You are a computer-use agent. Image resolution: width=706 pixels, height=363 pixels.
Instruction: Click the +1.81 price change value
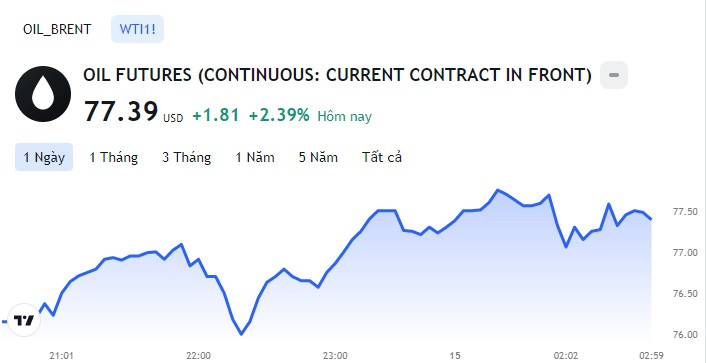[216, 115]
